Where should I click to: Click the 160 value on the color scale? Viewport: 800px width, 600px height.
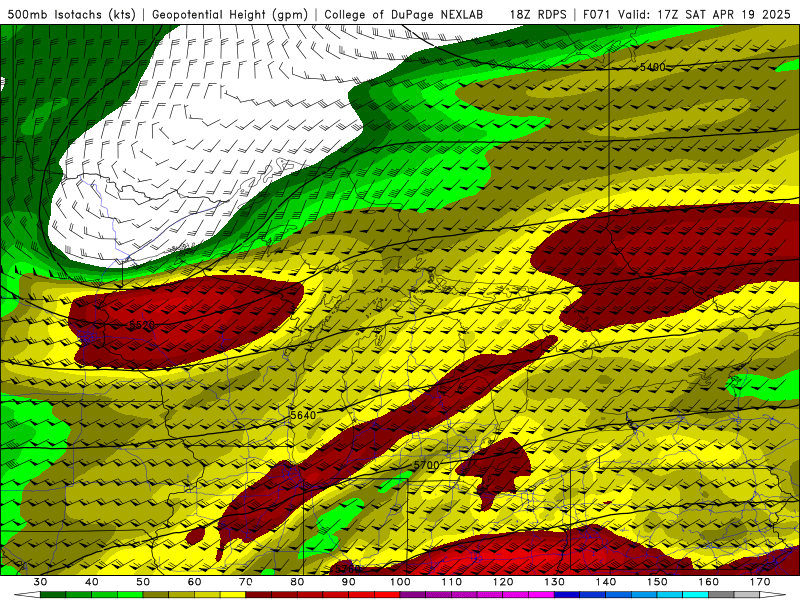pos(709,582)
